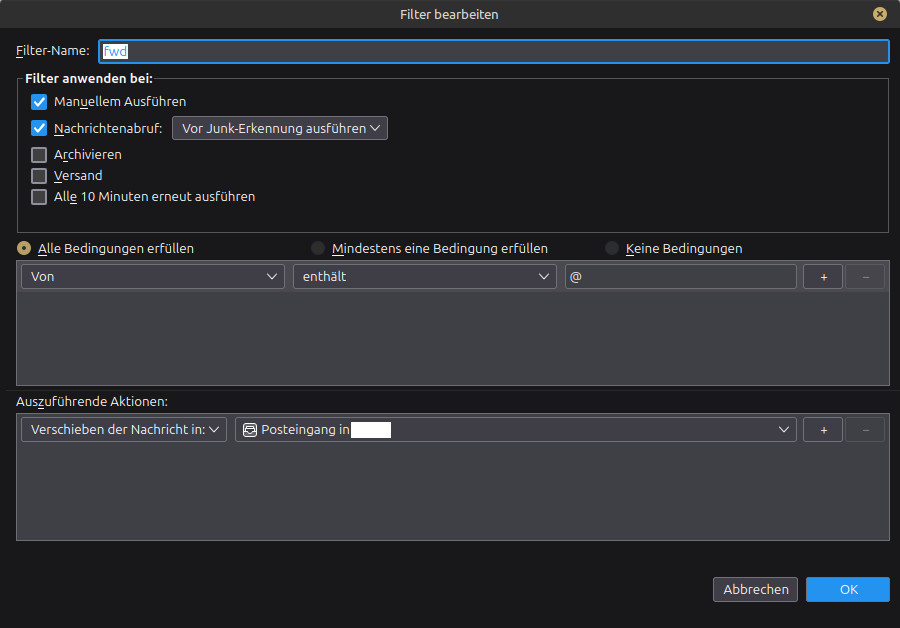Check Alle 10 Minuten erneut ausführen
Viewport: 900px width, 628px height.
39,197
